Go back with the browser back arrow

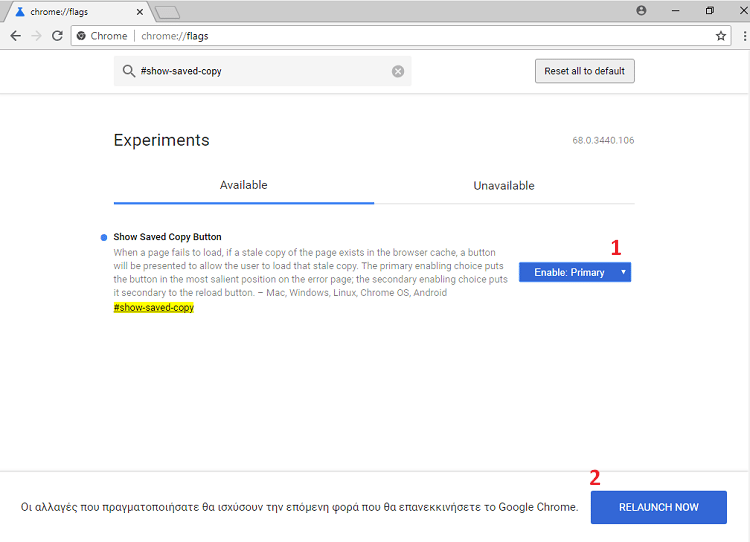point(16,36)
